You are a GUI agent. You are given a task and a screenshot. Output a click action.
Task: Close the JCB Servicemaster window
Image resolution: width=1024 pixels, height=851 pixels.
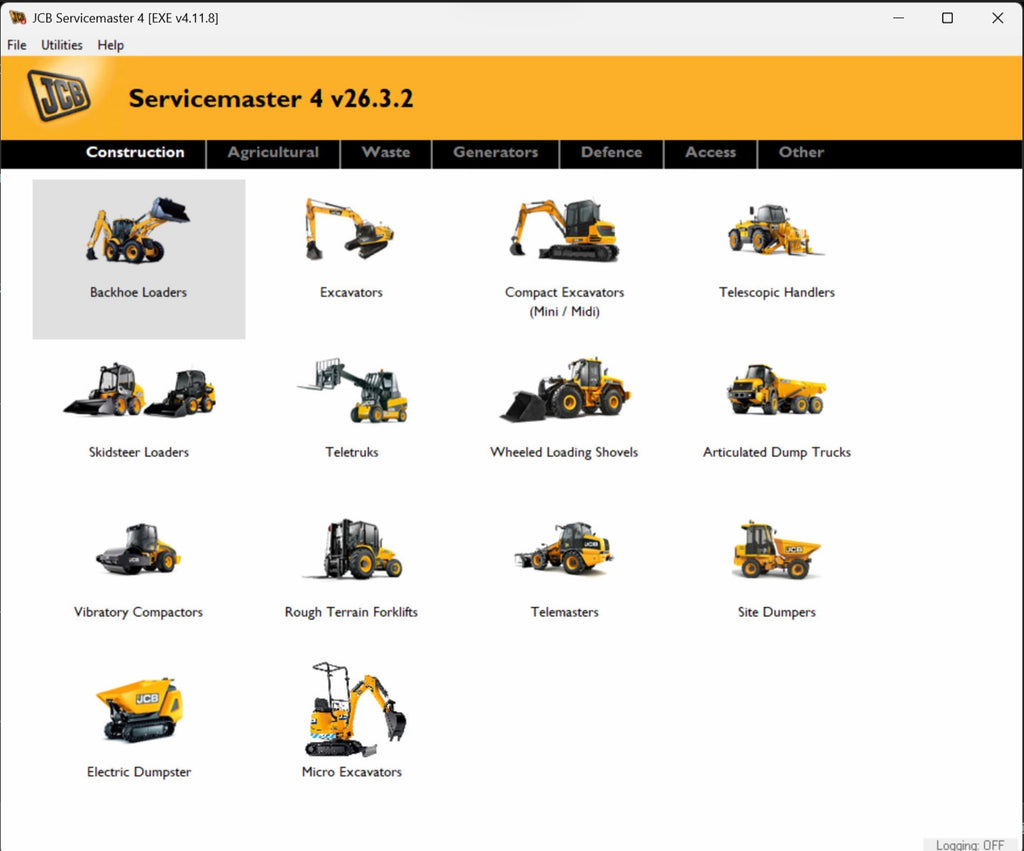pos(997,18)
